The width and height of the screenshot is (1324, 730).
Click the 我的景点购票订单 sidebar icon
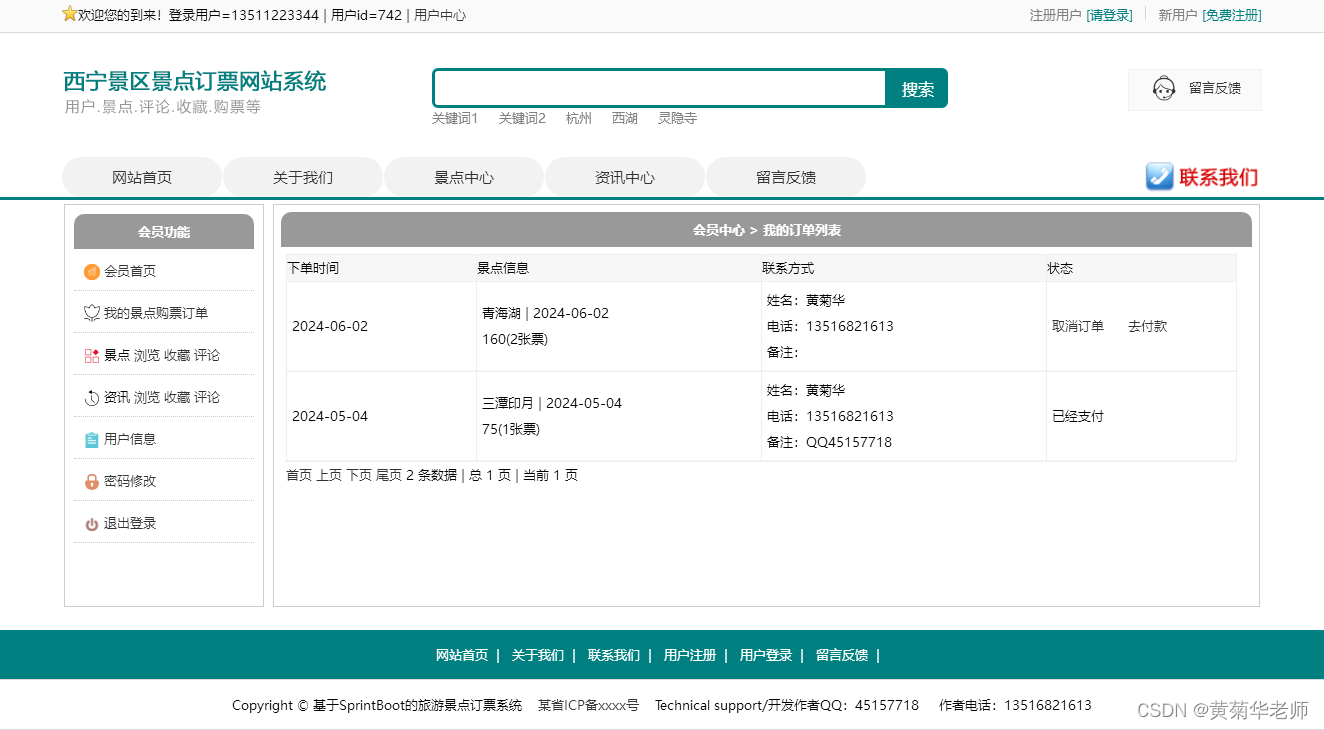point(92,313)
